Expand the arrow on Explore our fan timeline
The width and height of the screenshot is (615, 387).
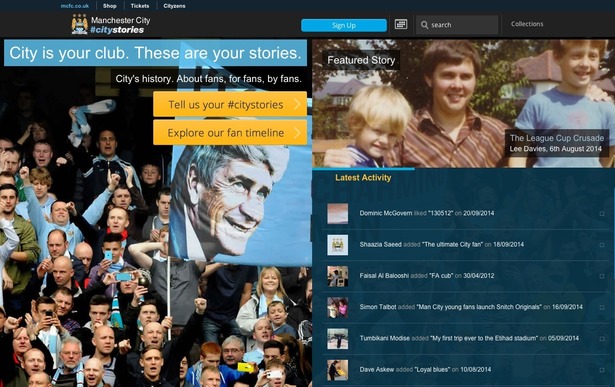[x=297, y=133]
